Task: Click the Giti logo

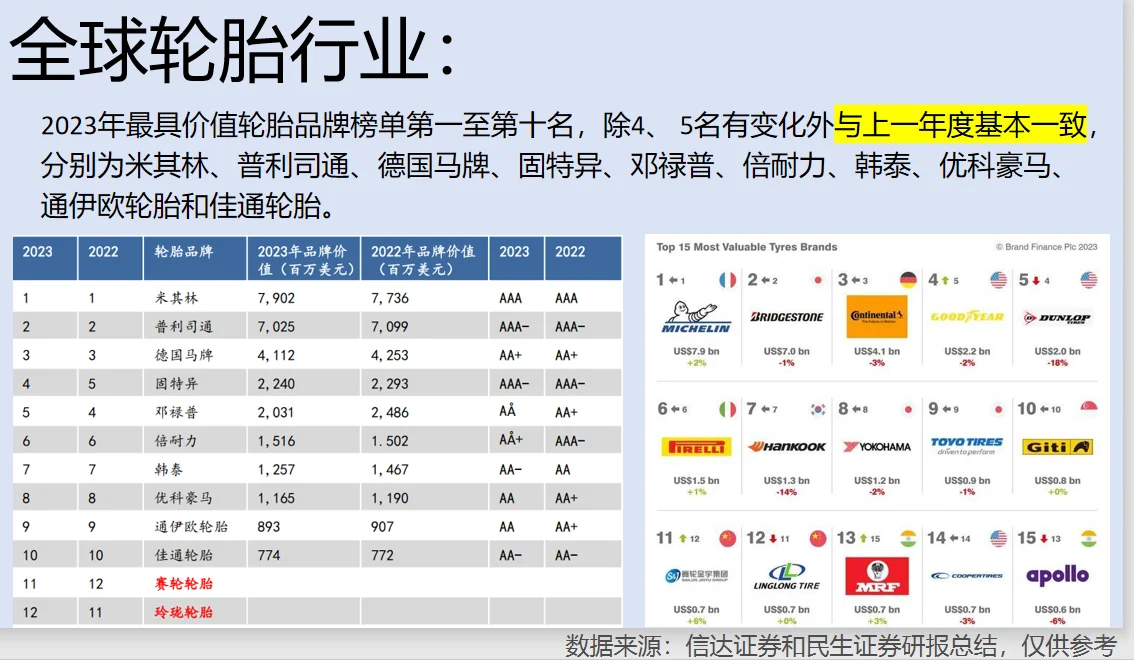Action: coord(1057,447)
